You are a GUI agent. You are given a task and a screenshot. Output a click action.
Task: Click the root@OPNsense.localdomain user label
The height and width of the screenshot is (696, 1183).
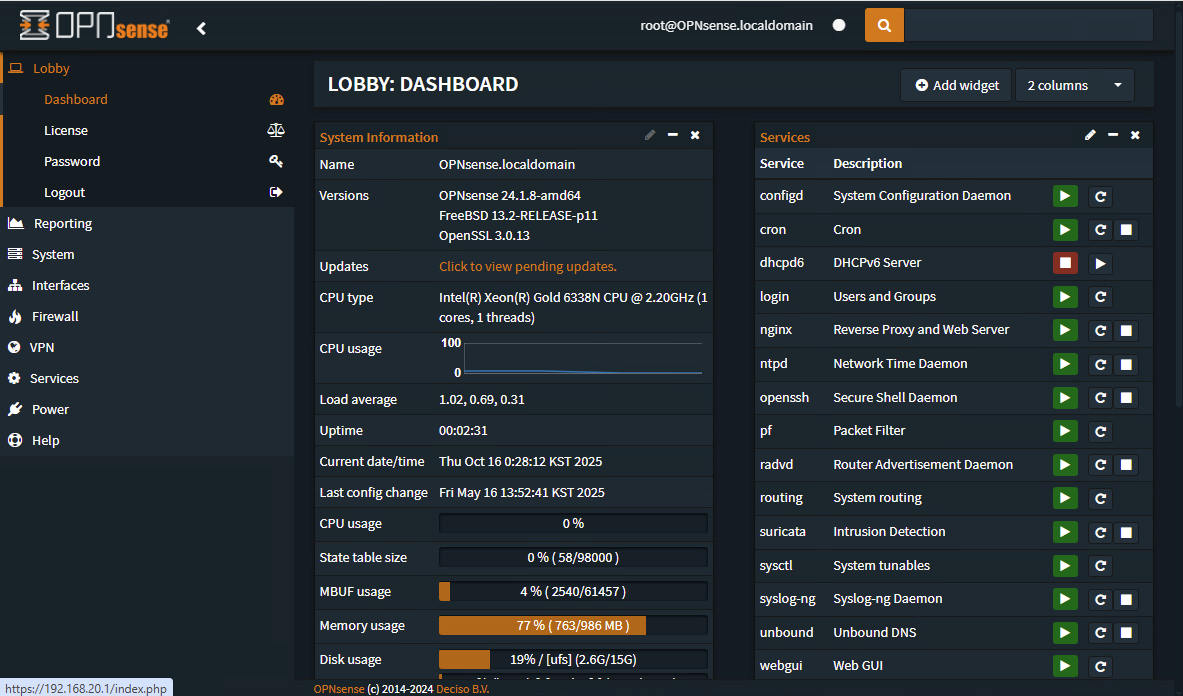[727, 26]
